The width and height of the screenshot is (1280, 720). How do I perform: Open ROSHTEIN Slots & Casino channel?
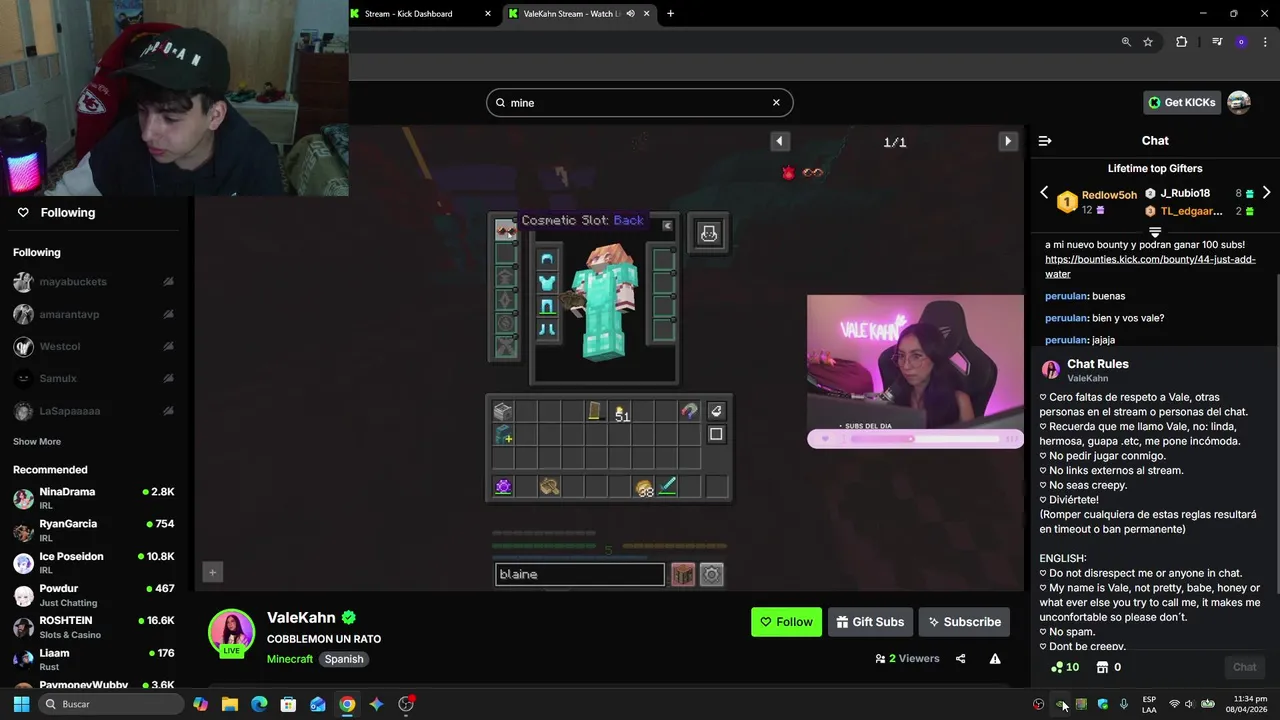(x=94, y=627)
